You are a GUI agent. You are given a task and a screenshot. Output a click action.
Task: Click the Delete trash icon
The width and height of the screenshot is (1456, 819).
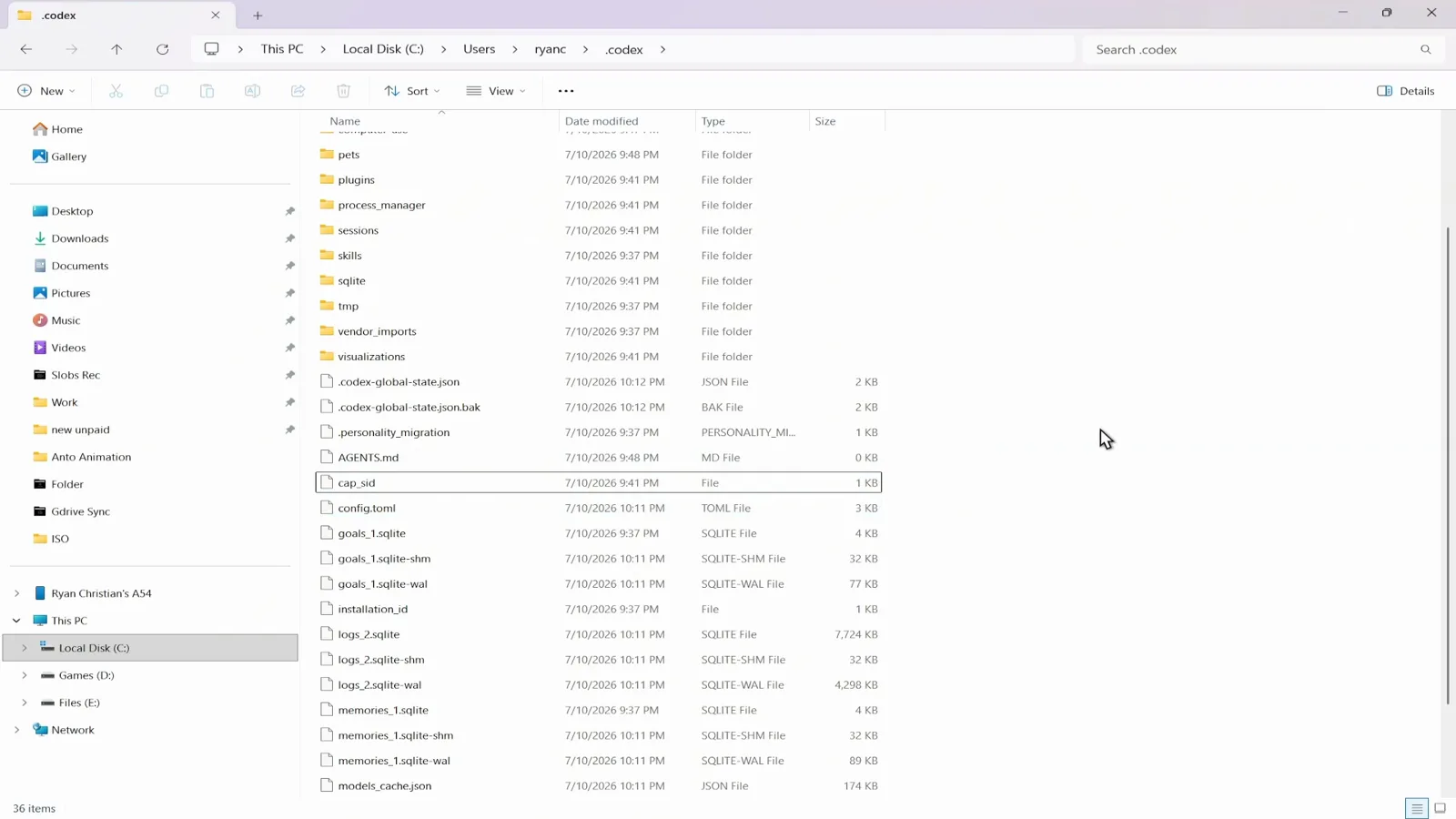343,91
